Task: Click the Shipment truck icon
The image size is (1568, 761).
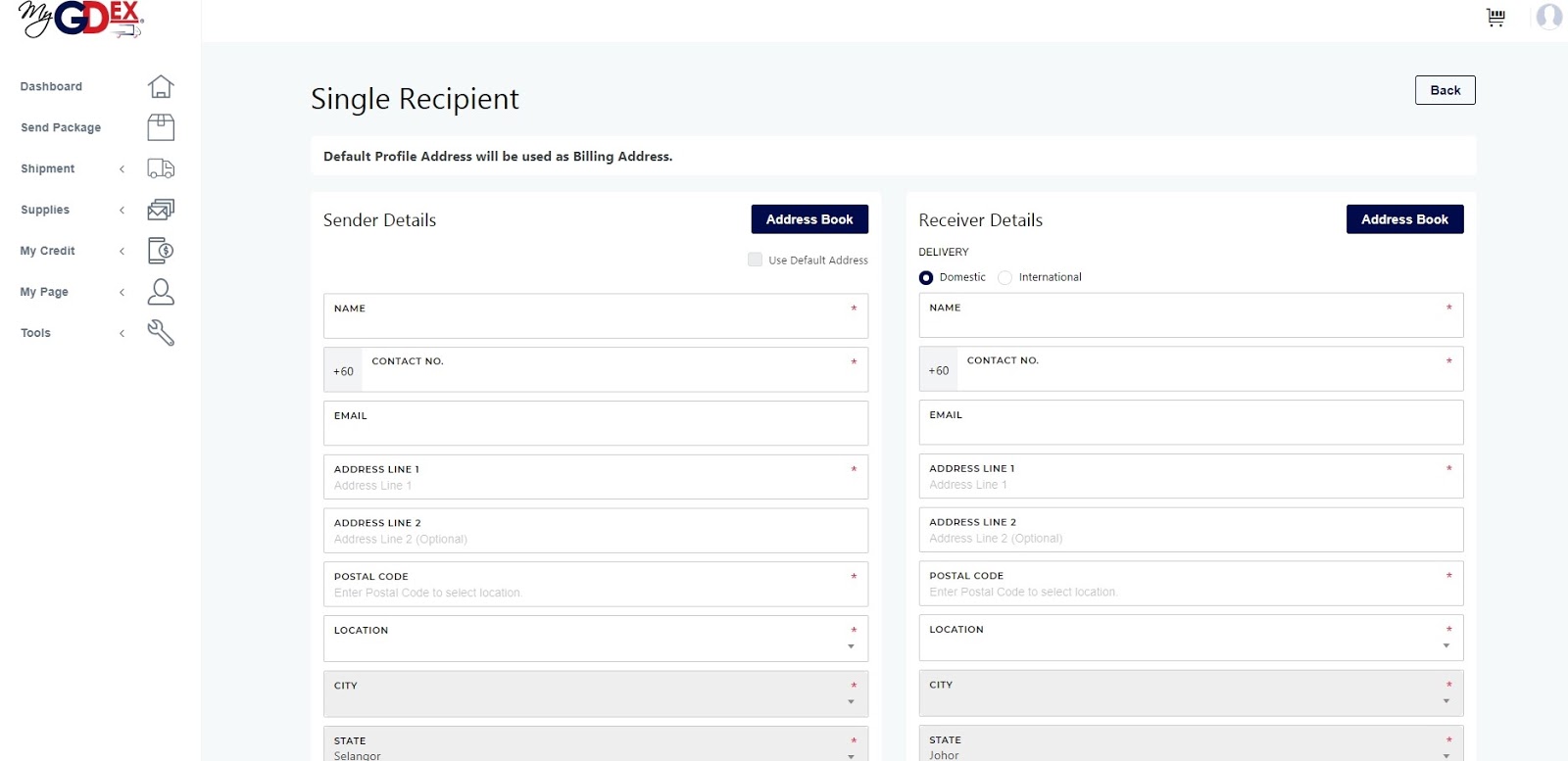Action: tap(161, 168)
